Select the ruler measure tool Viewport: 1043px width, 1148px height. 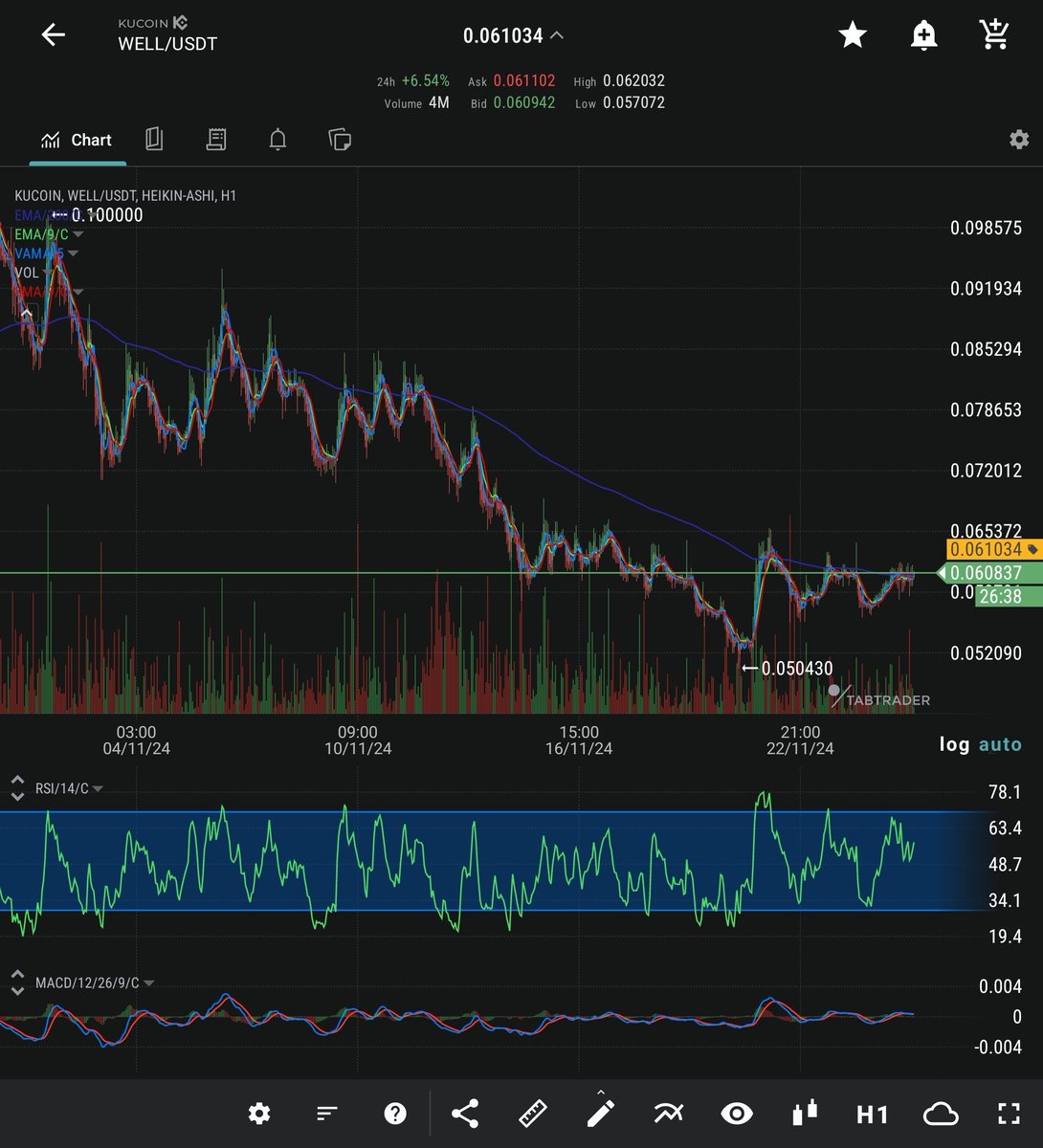coord(533,1114)
